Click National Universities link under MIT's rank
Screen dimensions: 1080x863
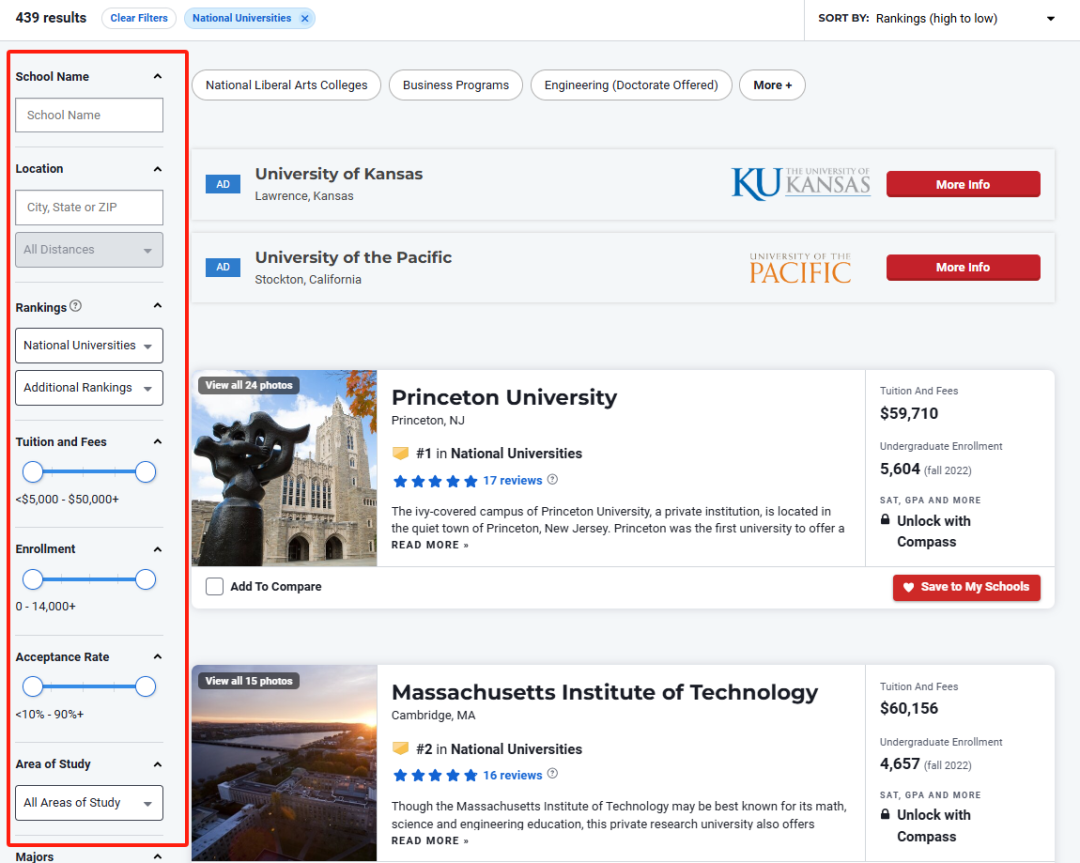(x=517, y=749)
